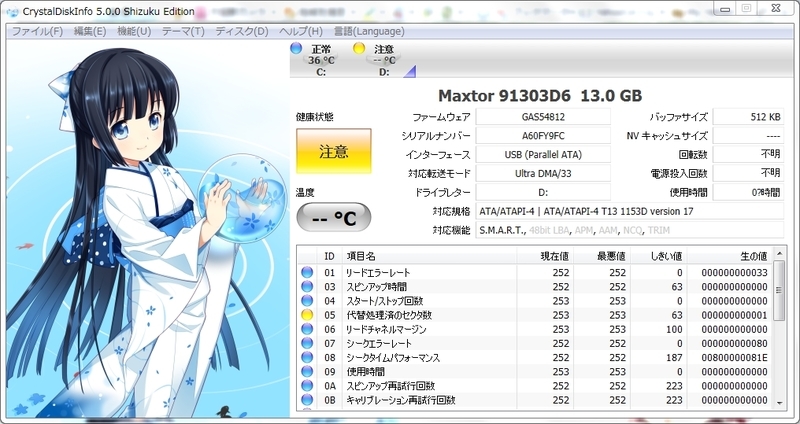This screenshot has height=424, width=800.
Task: Select the シークエラーレート row text
Action: pyautogui.click(x=379, y=343)
